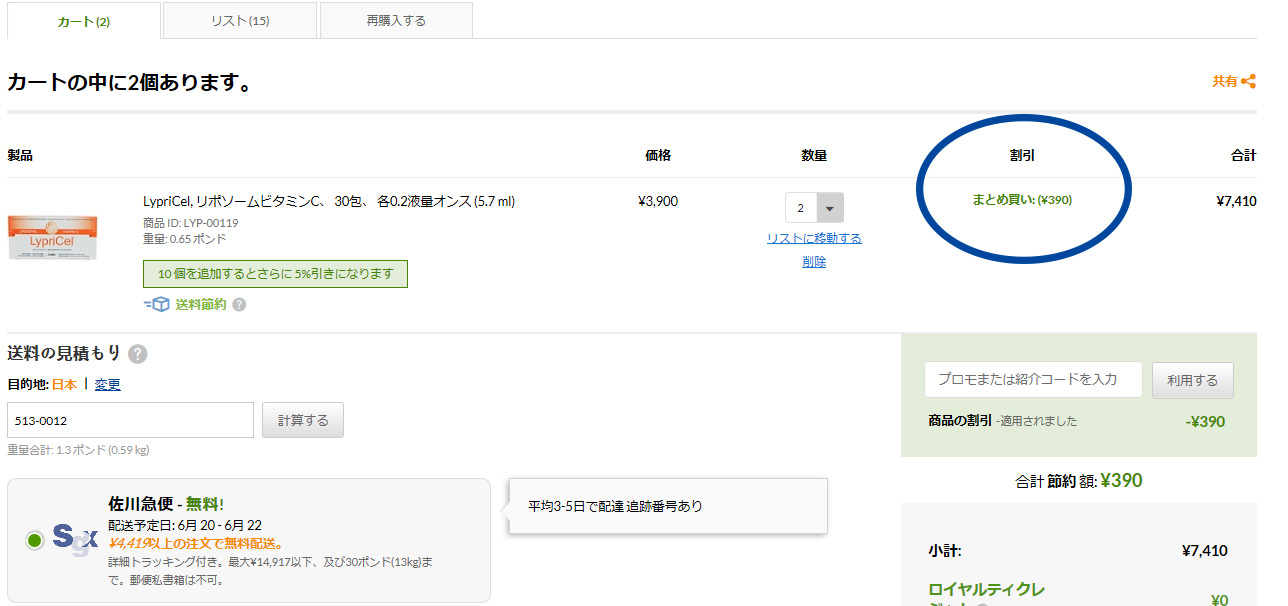Click the 利用する apply button
Image resolution: width=1288 pixels, height=606 pixels.
tap(1193, 380)
